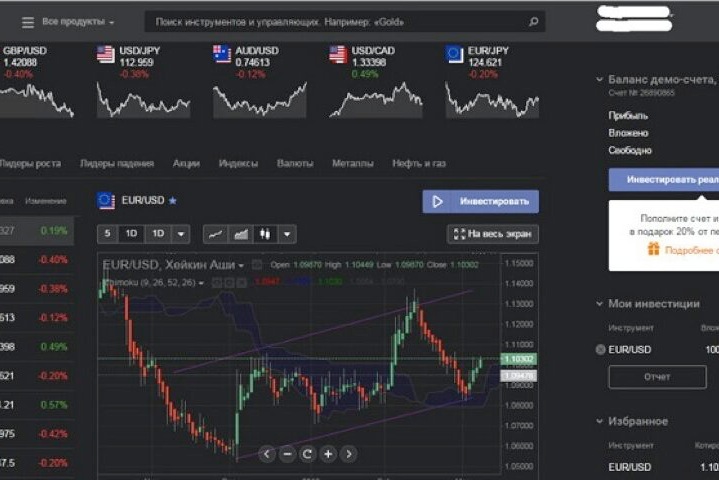
Task: Switch to 'Лидеры роста' tab
Action: [x=30, y=163]
